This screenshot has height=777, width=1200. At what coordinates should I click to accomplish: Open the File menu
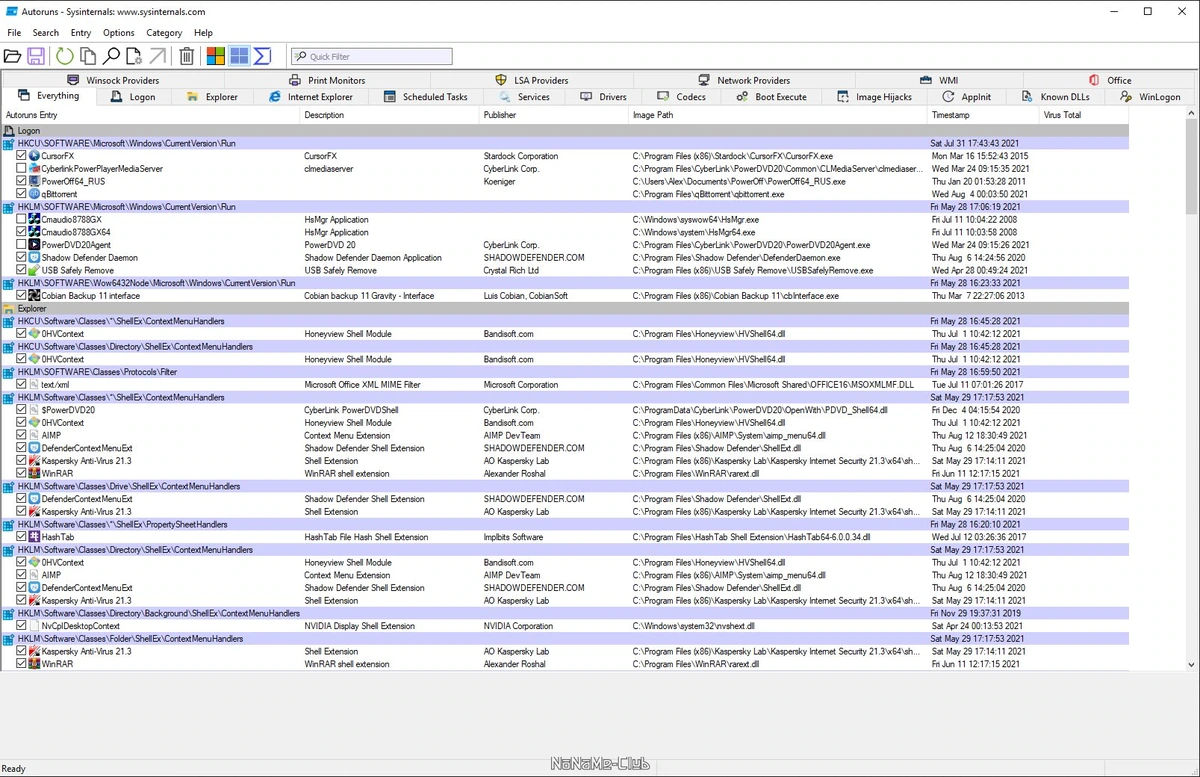(14, 33)
